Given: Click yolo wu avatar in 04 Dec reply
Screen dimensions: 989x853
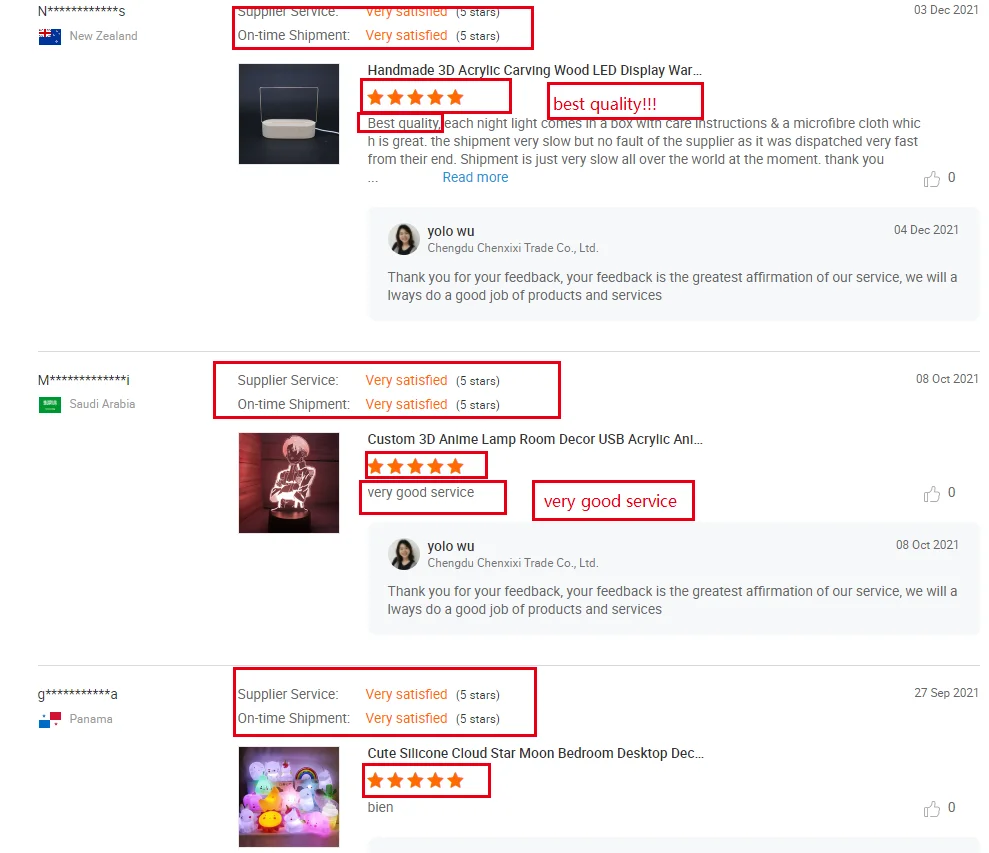Looking at the screenshot, I should (x=404, y=239).
